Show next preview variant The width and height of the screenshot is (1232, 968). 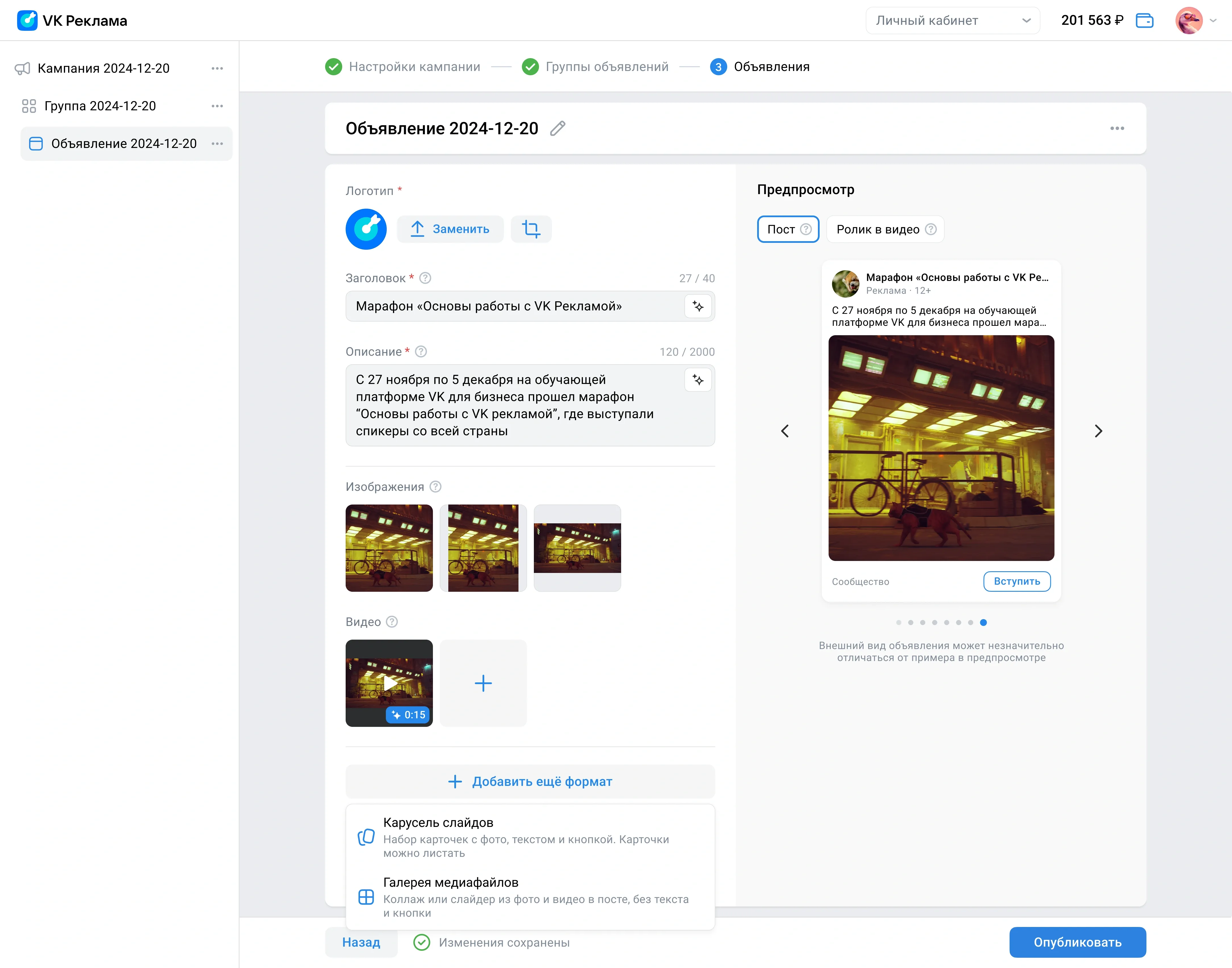pyautogui.click(x=1098, y=431)
